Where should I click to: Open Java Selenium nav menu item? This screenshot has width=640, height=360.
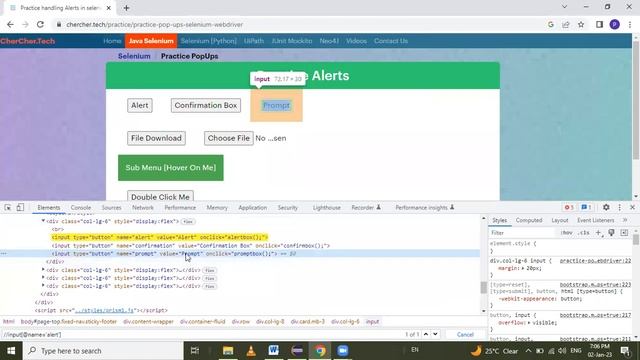click(x=151, y=41)
